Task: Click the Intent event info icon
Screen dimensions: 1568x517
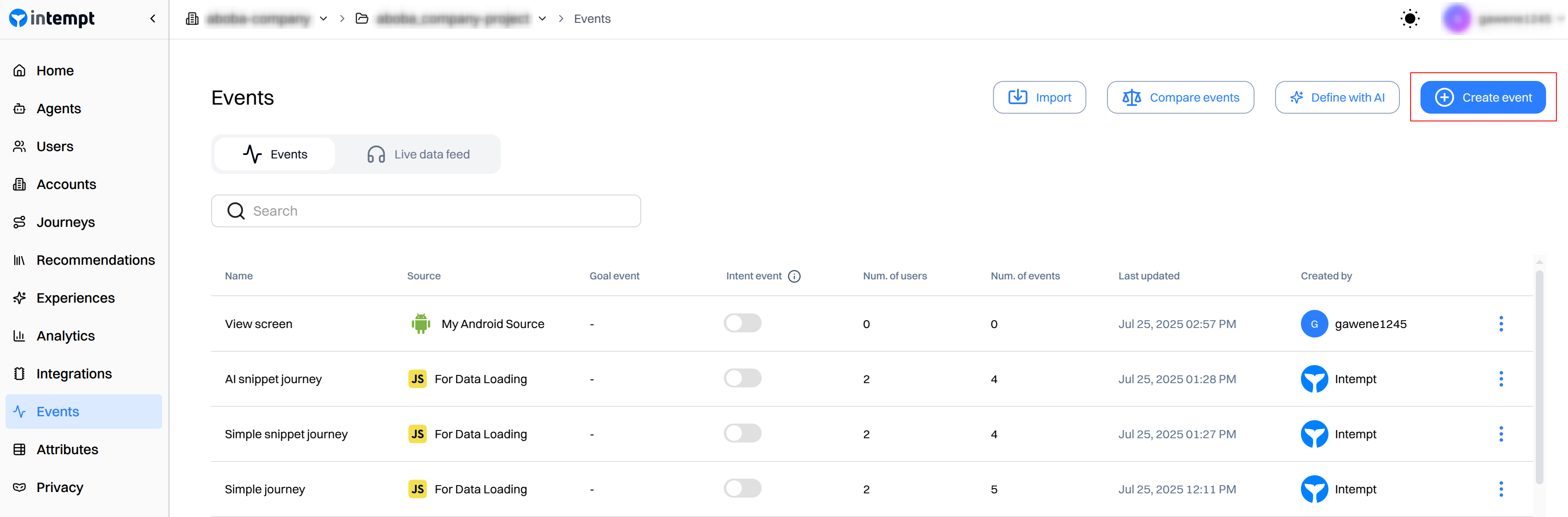Action: (794, 276)
